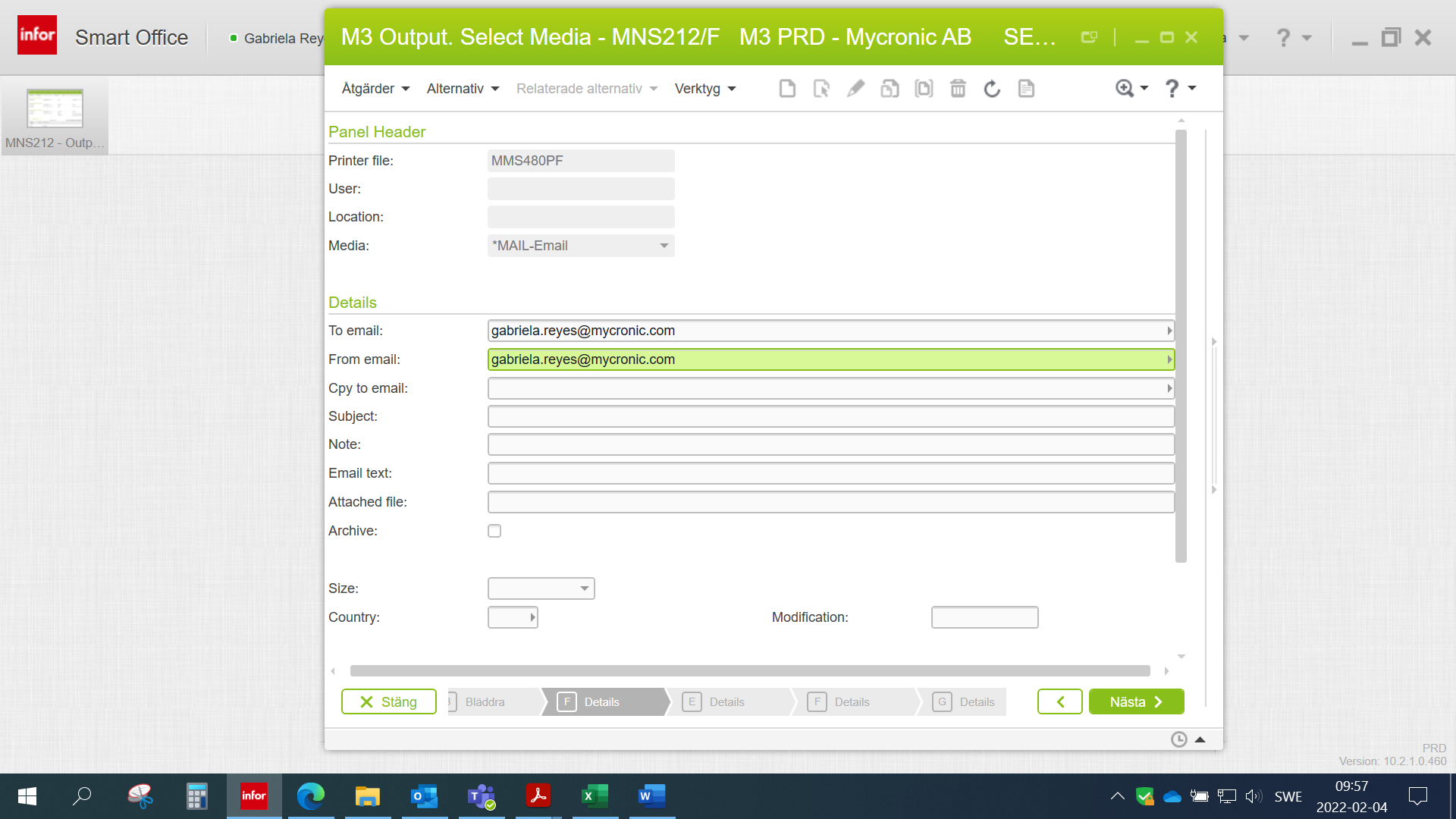Open the zoom magnifier tool
This screenshot has width=1456, height=819.
1125,89
